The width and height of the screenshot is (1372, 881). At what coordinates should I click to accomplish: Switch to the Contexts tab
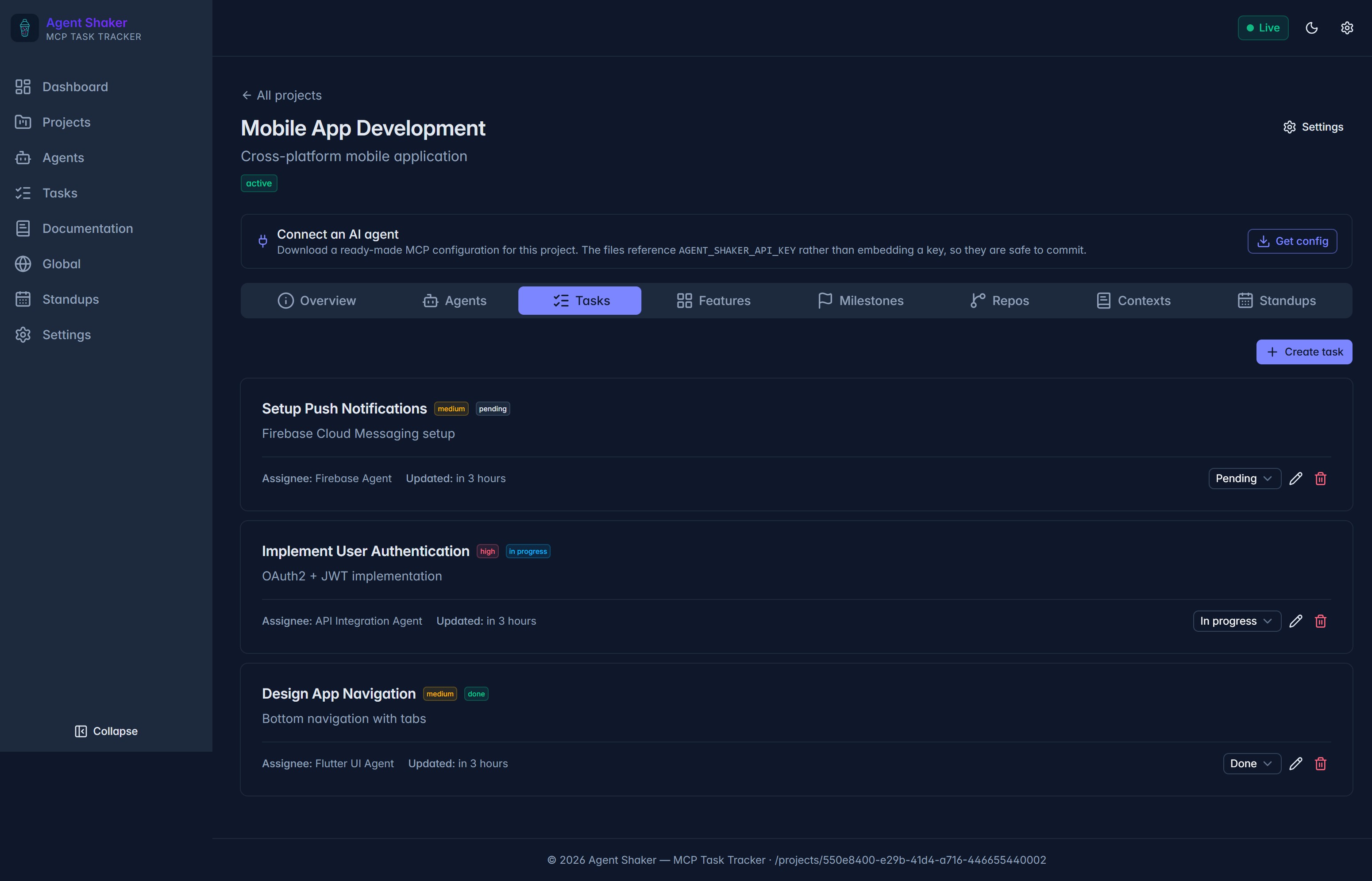pyautogui.click(x=1133, y=301)
